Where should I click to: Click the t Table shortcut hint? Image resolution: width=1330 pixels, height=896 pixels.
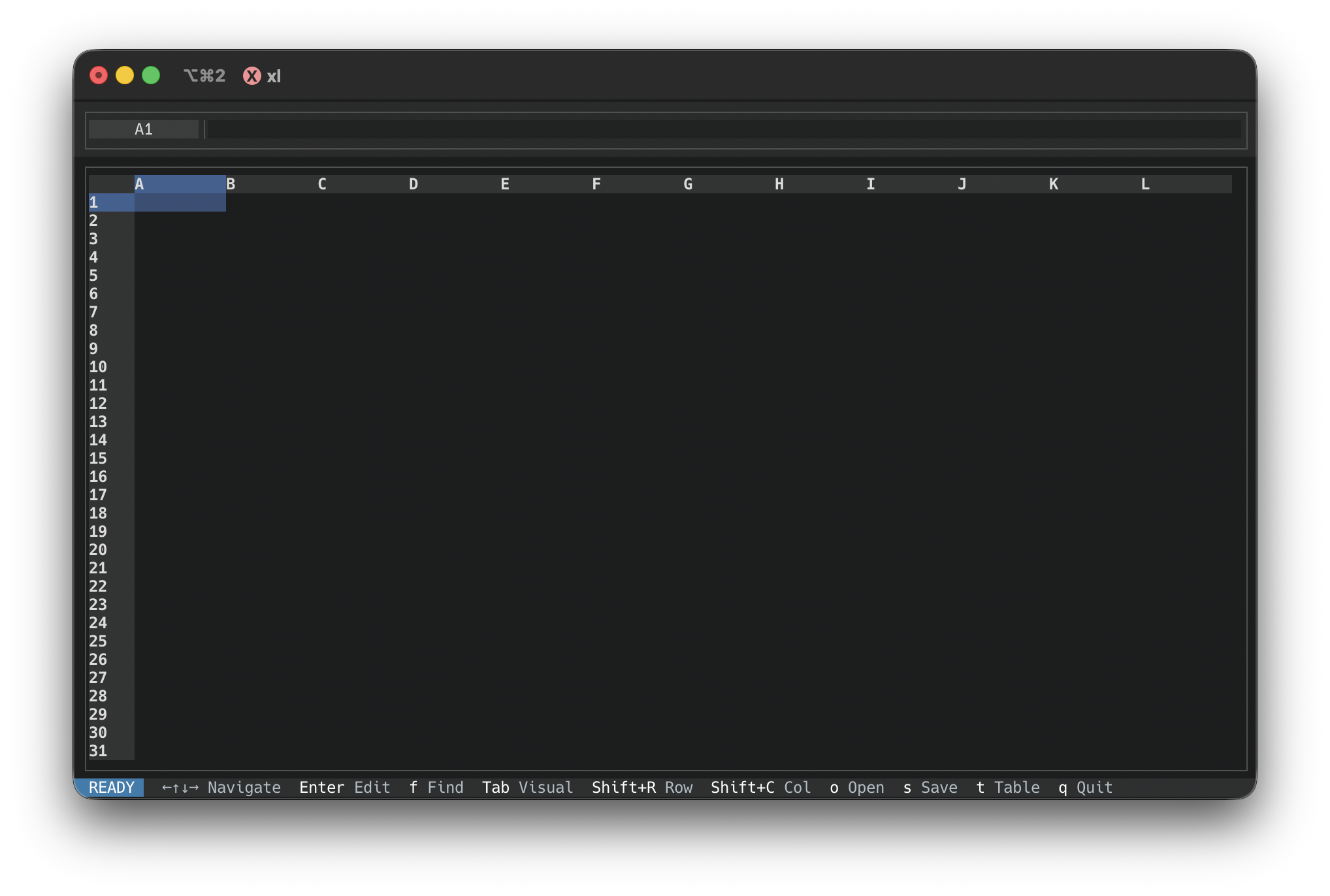(x=1008, y=788)
